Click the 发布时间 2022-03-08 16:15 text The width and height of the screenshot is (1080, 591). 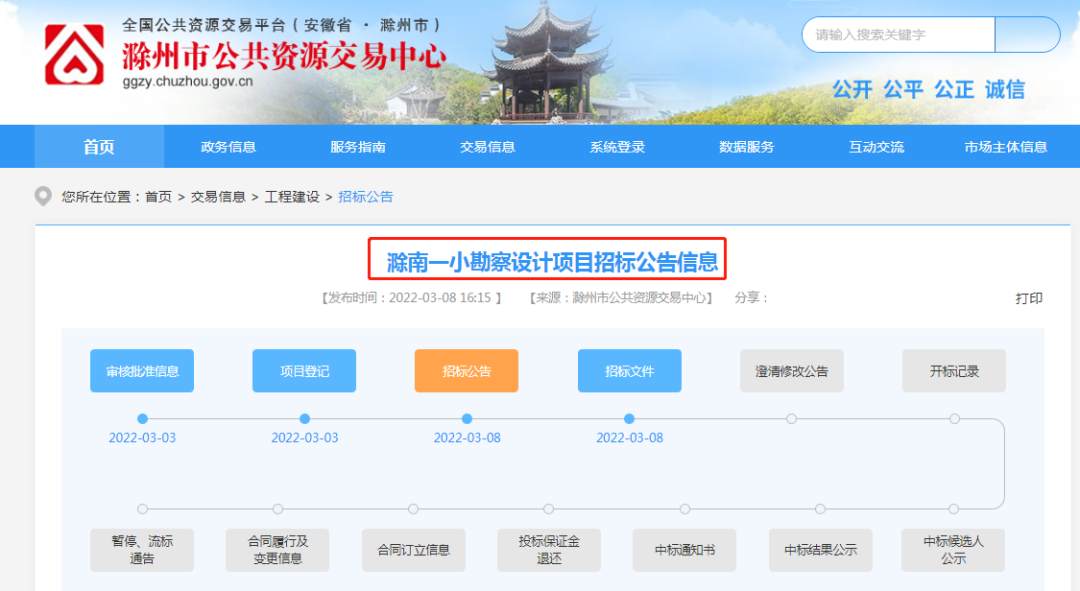click(x=411, y=298)
